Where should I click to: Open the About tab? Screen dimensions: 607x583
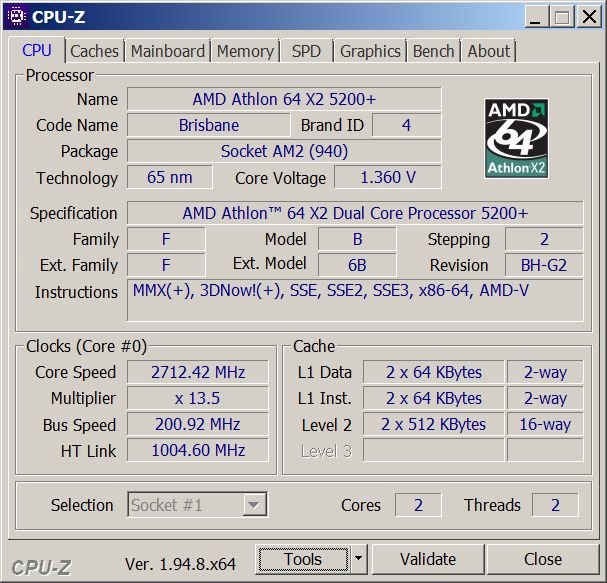[x=489, y=51]
